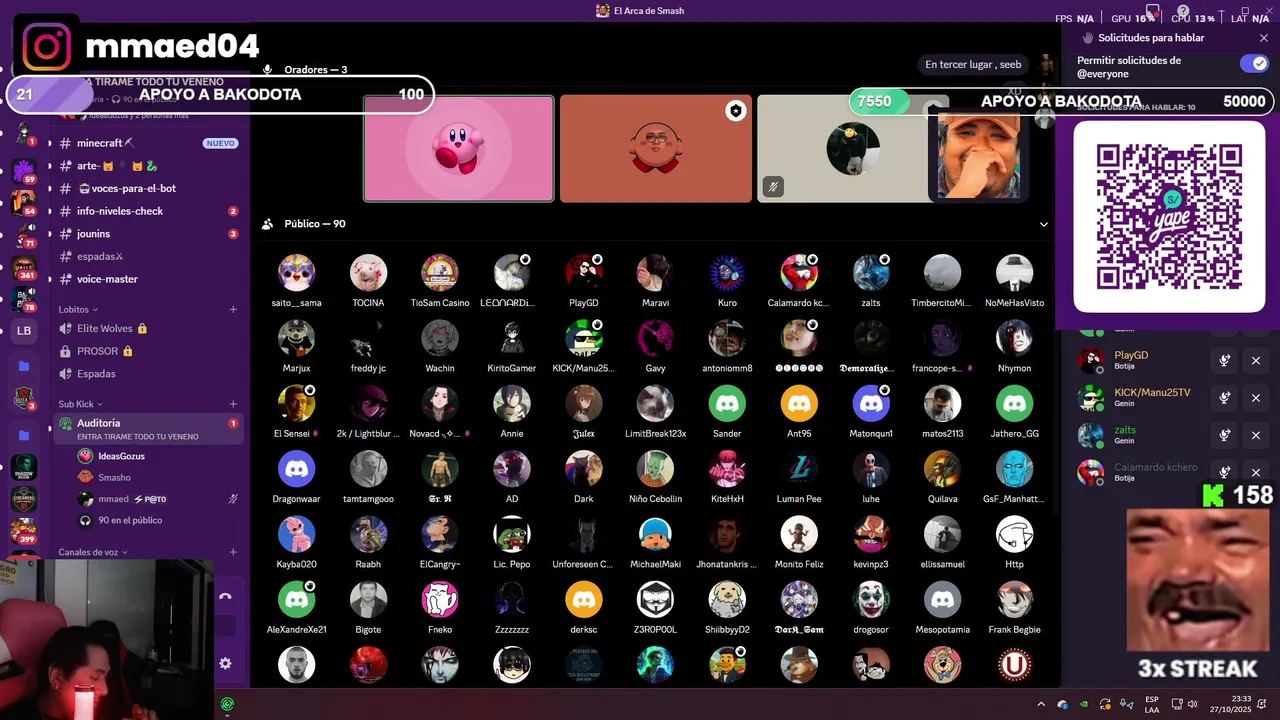Dismiss PlayGD's speak request
Image resolution: width=1280 pixels, height=720 pixels.
1256,361
